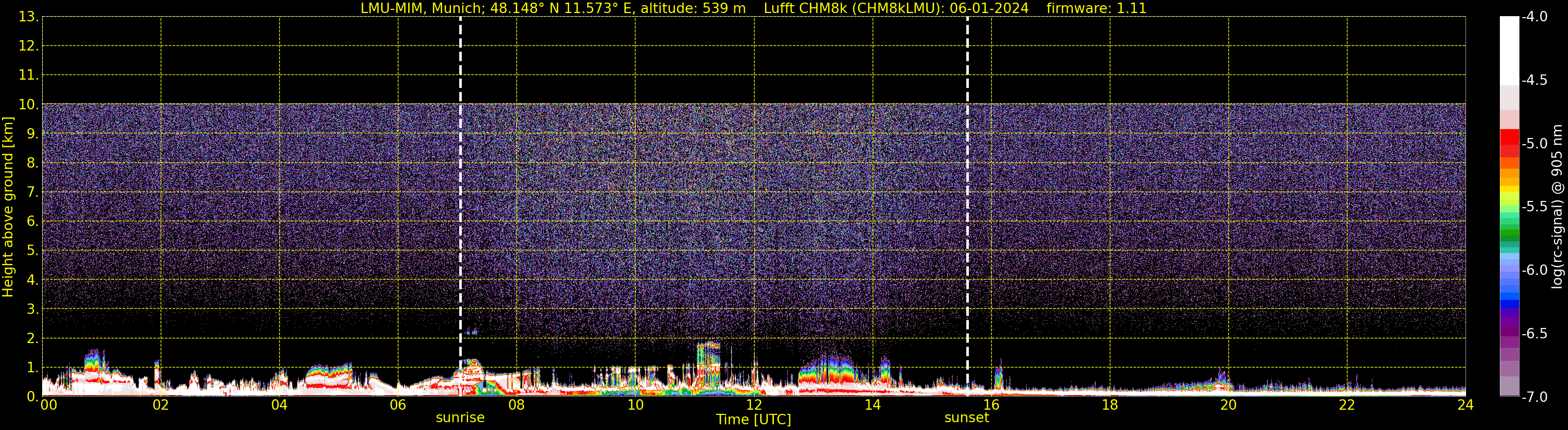The height and width of the screenshot is (430, 1568).
Task: Click the time axis tick label 12
Action: (x=754, y=405)
